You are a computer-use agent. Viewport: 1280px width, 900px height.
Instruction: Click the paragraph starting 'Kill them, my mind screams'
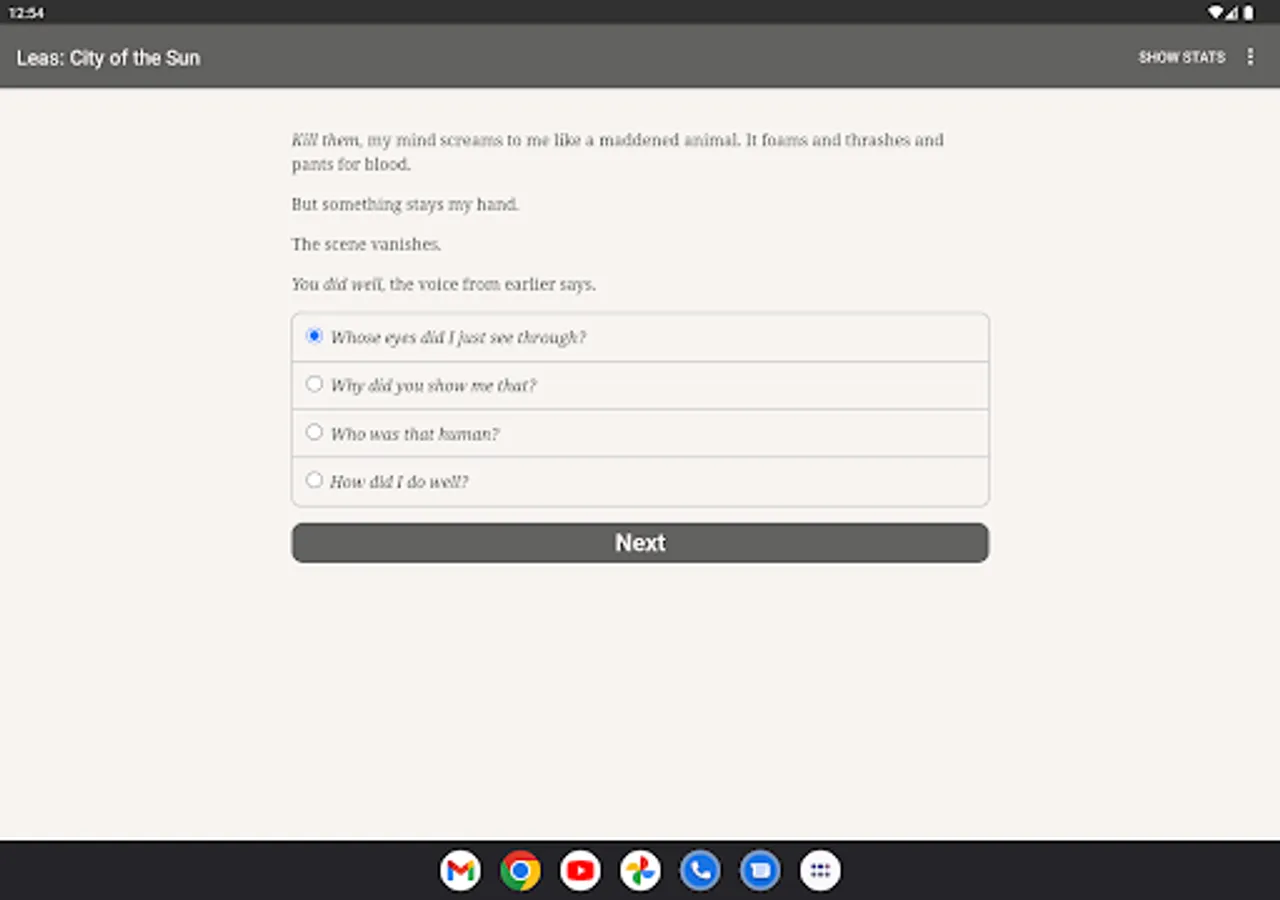pyautogui.click(x=618, y=152)
